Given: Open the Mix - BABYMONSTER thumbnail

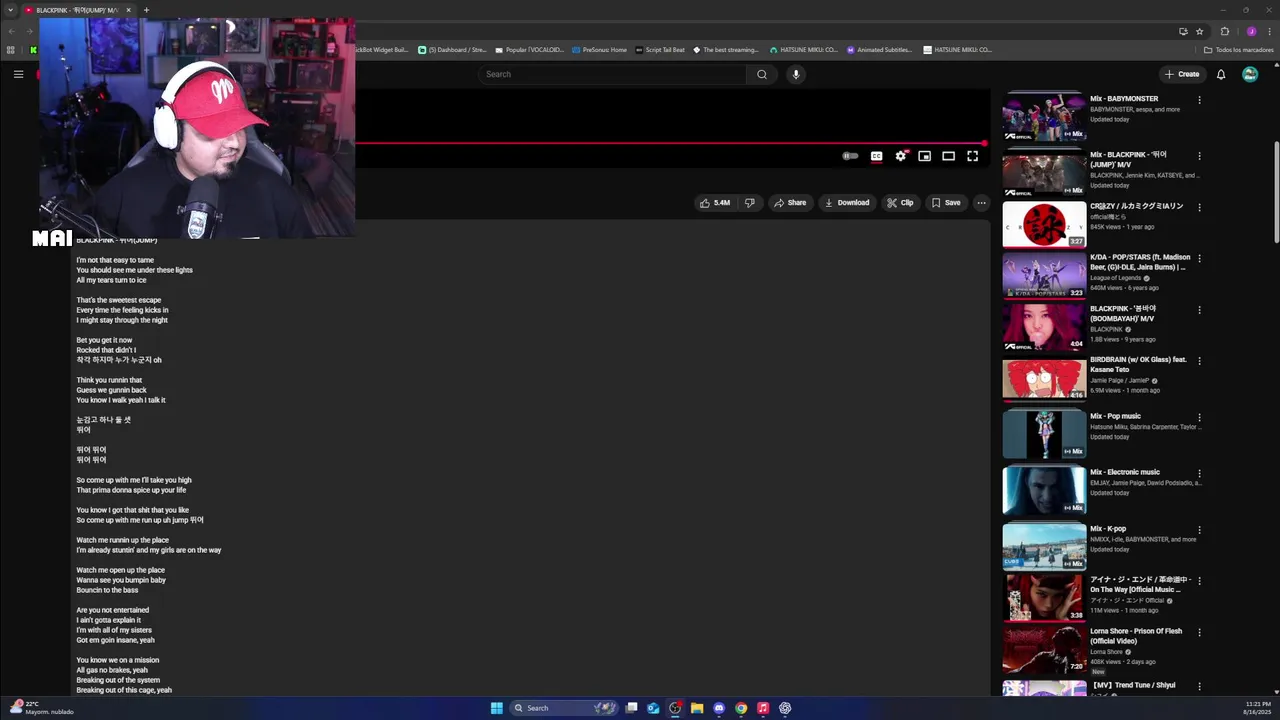Looking at the screenshot, I should (x=1044, y=117).
